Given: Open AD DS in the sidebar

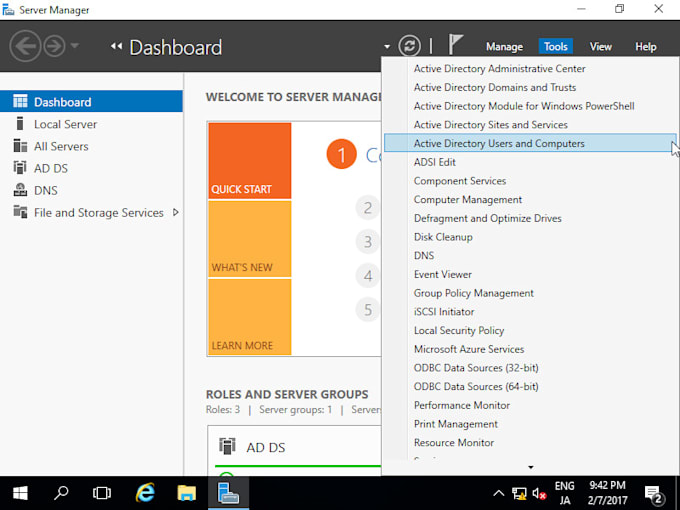Looking at the screenshot, I should click(51, 168).
